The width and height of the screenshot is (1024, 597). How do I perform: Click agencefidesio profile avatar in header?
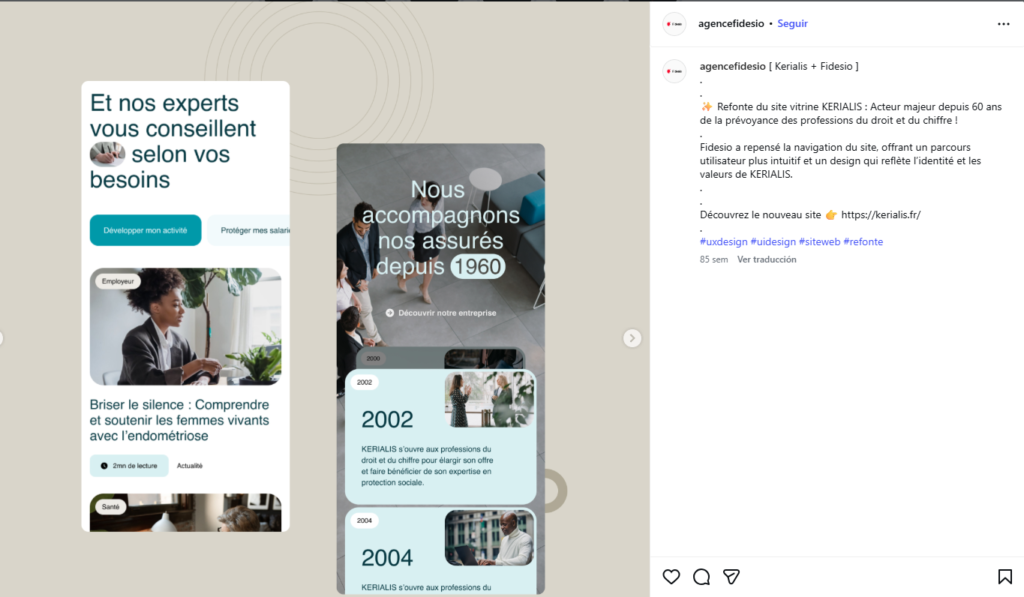[x=674, y=24]
